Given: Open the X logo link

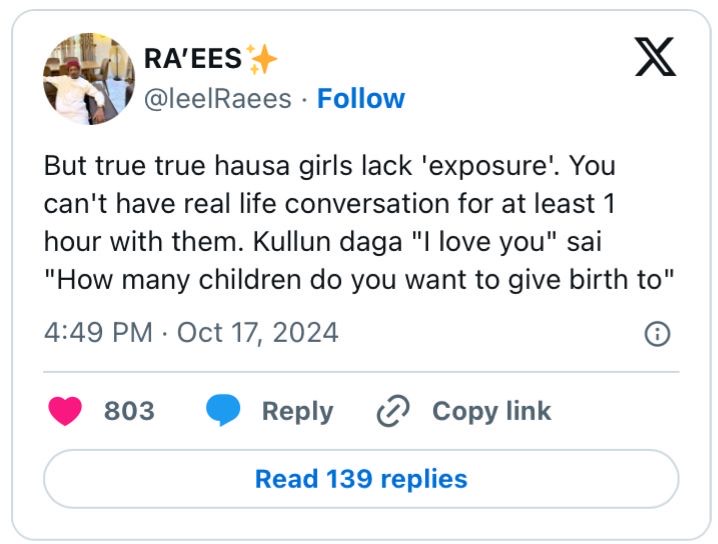Looking at the screenshot, I should click(655, 57).
